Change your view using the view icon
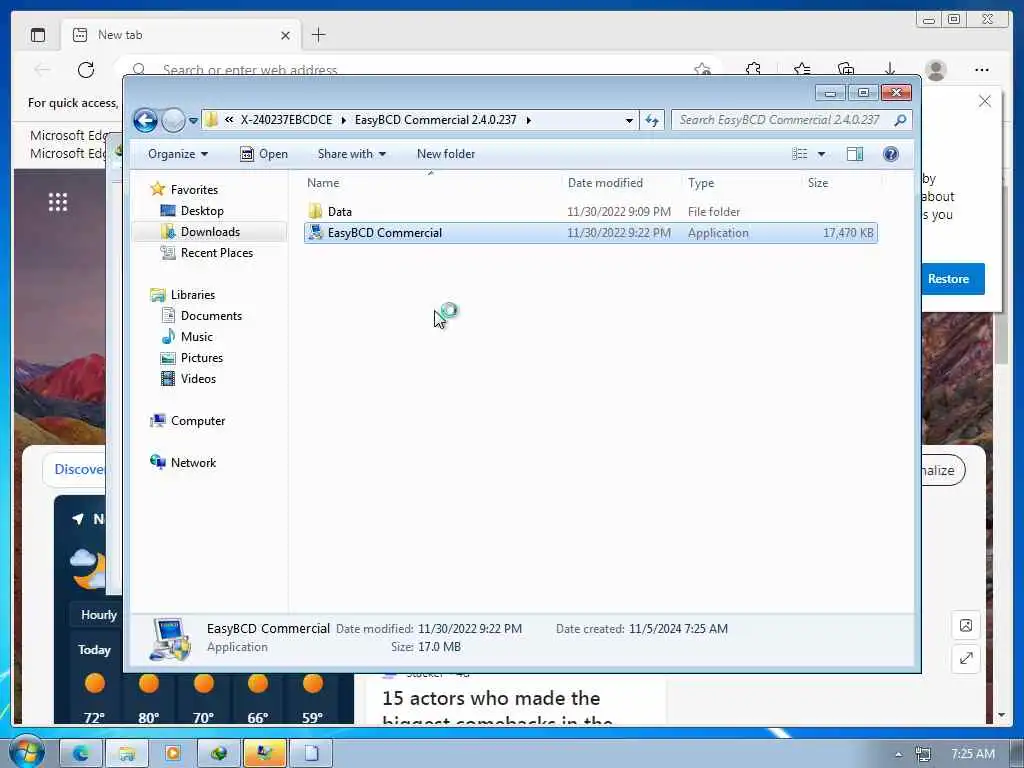This screenshot has height=768, width=1024. click(x=800, y=154)
